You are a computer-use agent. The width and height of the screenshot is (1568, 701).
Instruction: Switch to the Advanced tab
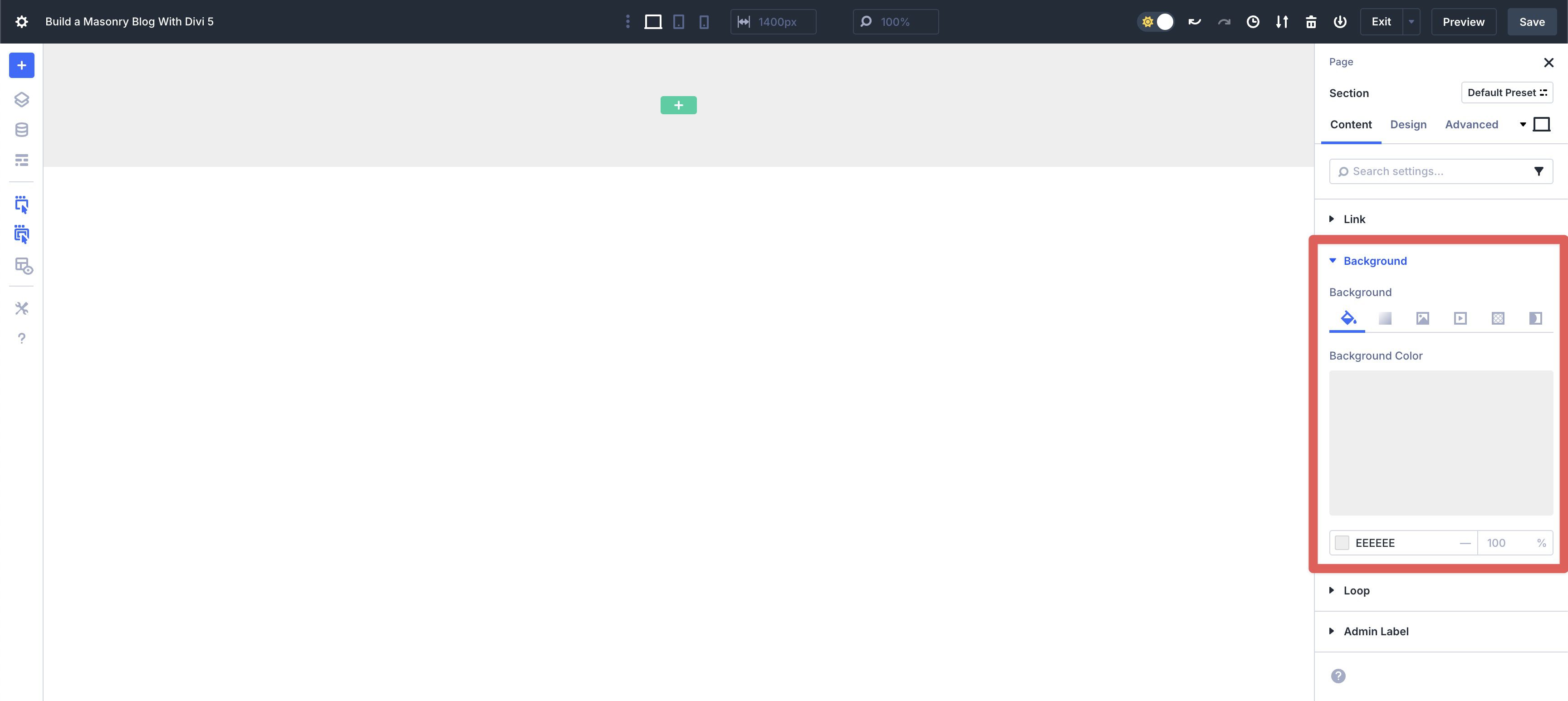click(x=1471, y=124)
